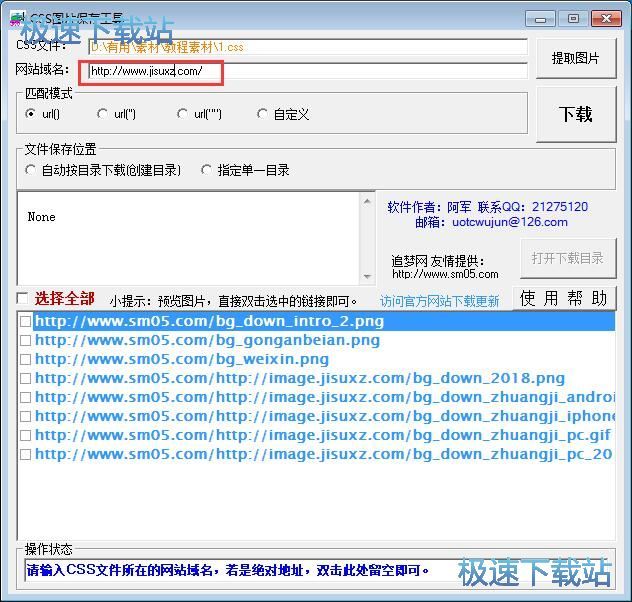Screen dimensions: 632x602
Task: Open the 使用帮助 help button
Action: pos(564,299)
